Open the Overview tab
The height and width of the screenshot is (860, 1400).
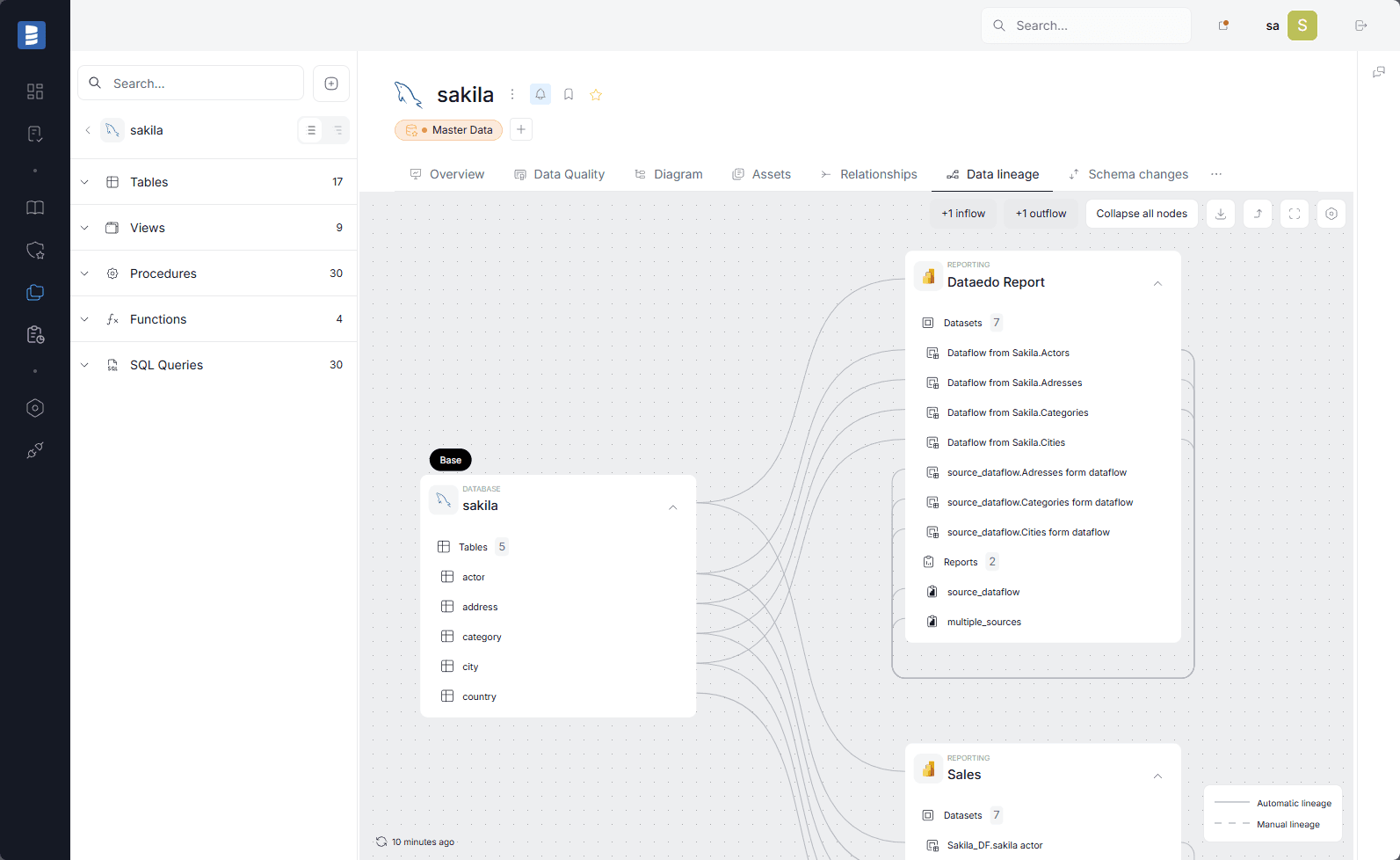point(447,174)
